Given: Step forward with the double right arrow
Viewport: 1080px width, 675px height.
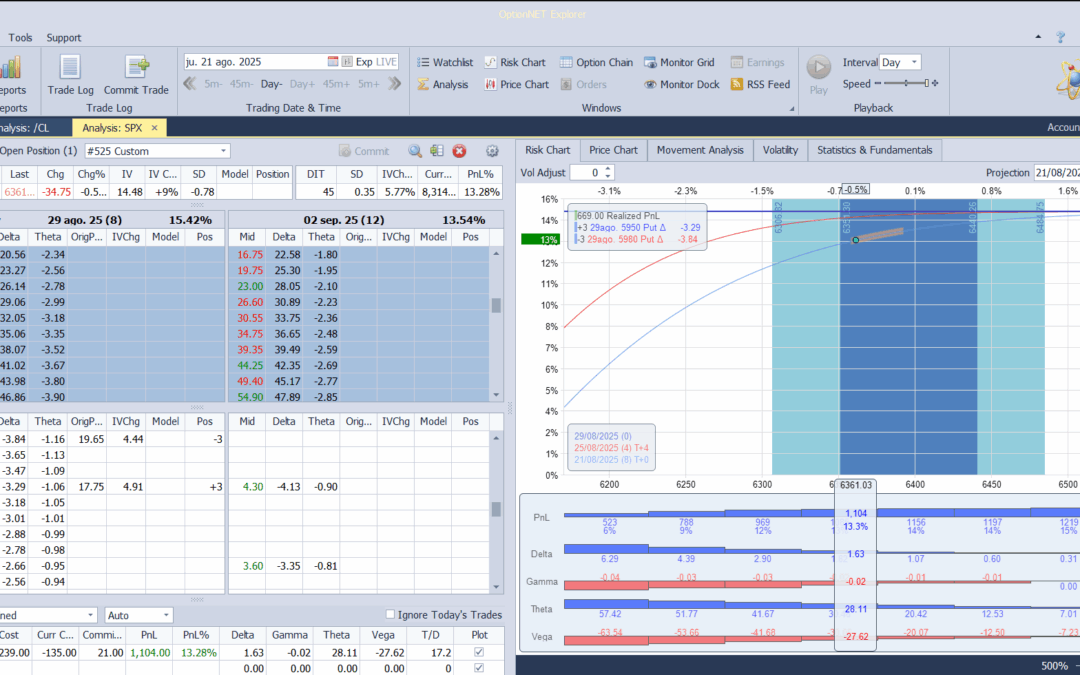Looking at the screenshot, I should (395, 84).
